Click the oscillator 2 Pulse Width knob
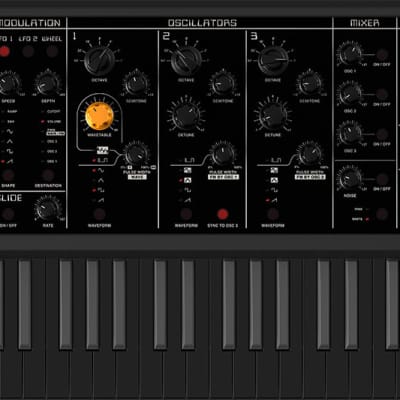400x400 pixels. click(x=223, y=153)
